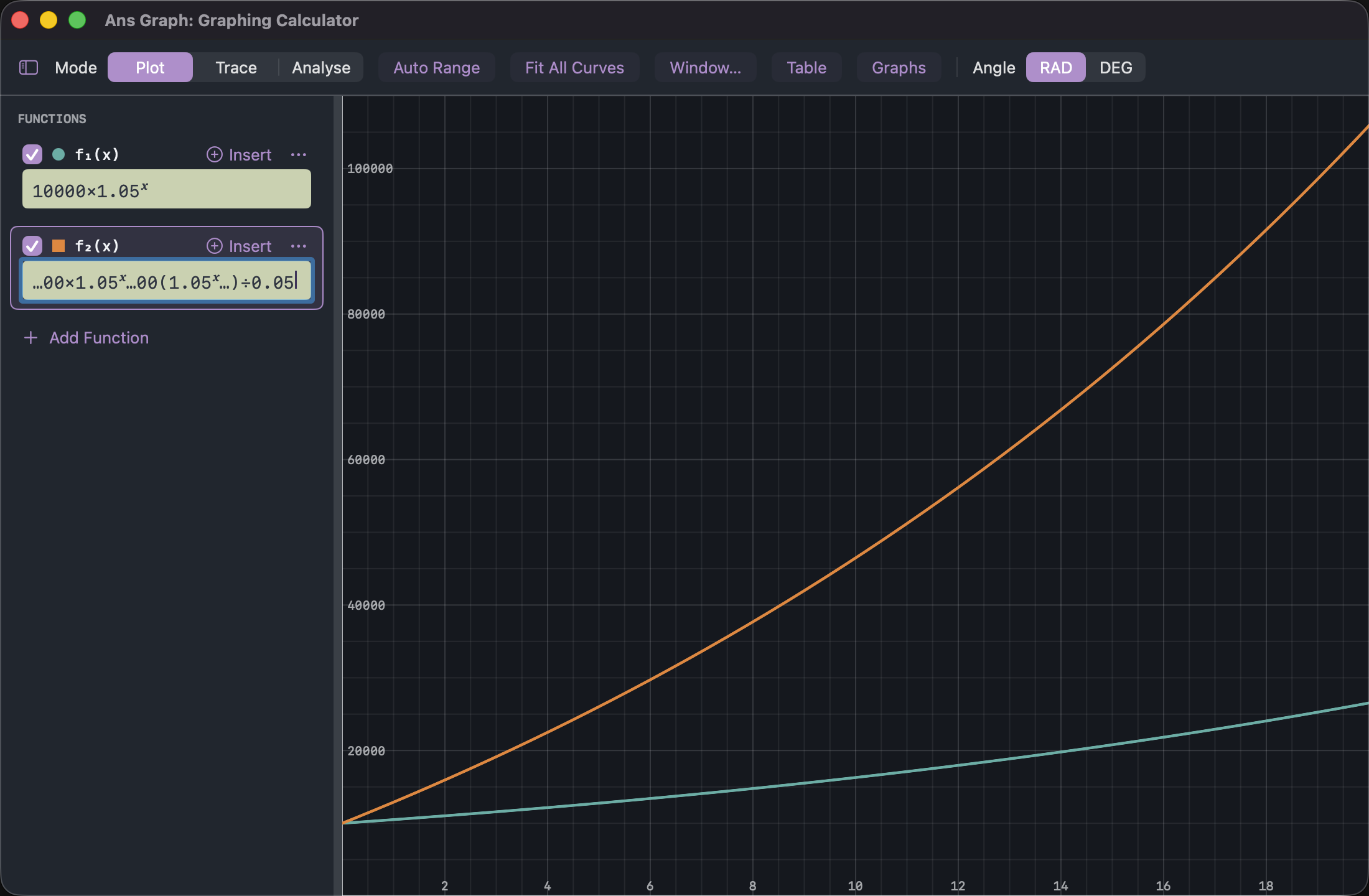Close the Ans Graph window
This screenshot has height=896, width=1369.
point(20,20)
